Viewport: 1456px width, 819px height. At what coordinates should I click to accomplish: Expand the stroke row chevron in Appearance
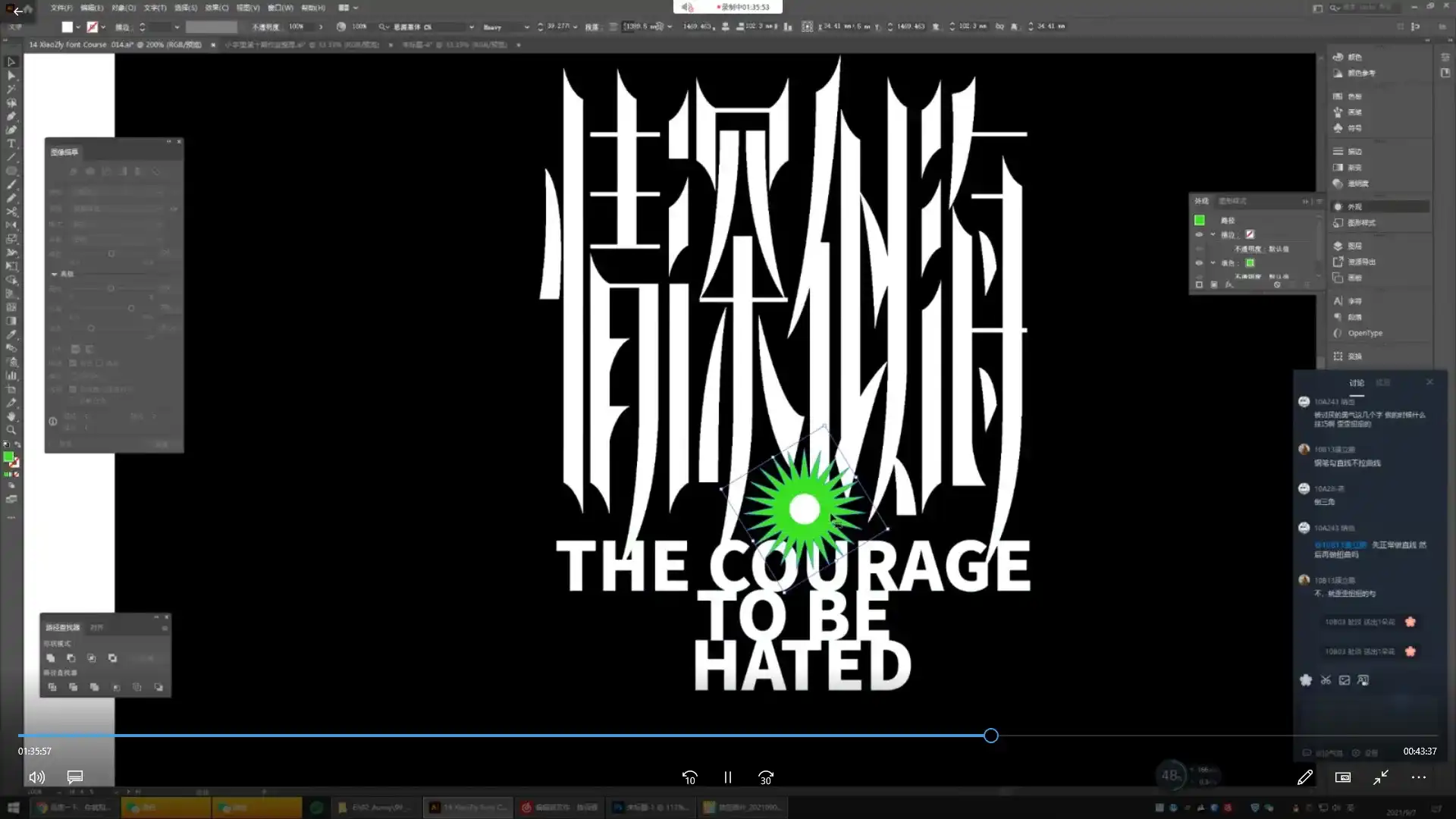1213,234
